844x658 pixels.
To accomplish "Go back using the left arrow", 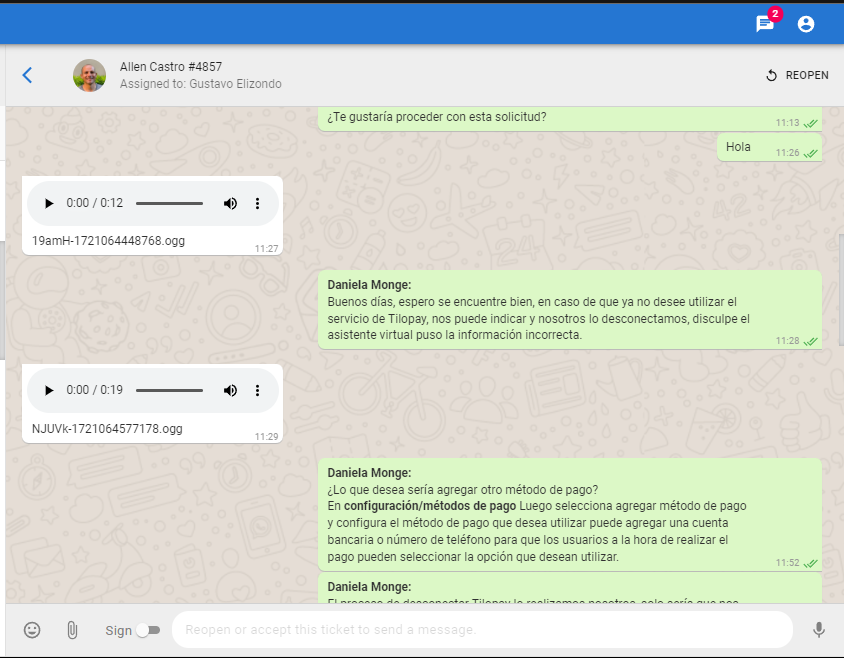I will click(27, 75).
